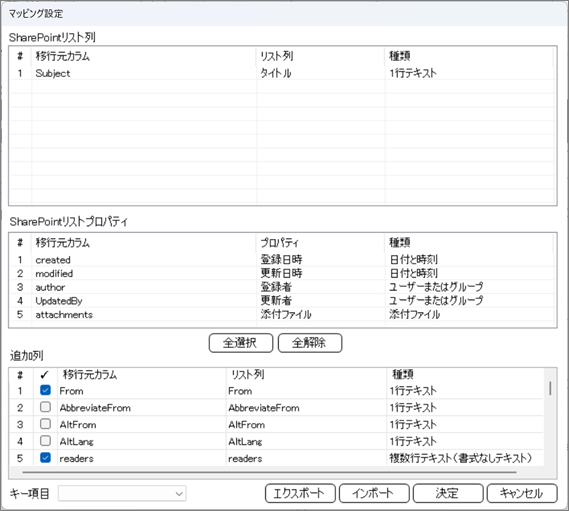Click the horizontal scrollbar under 追加列
Screen dimensions: 569x511
(269, 473)
